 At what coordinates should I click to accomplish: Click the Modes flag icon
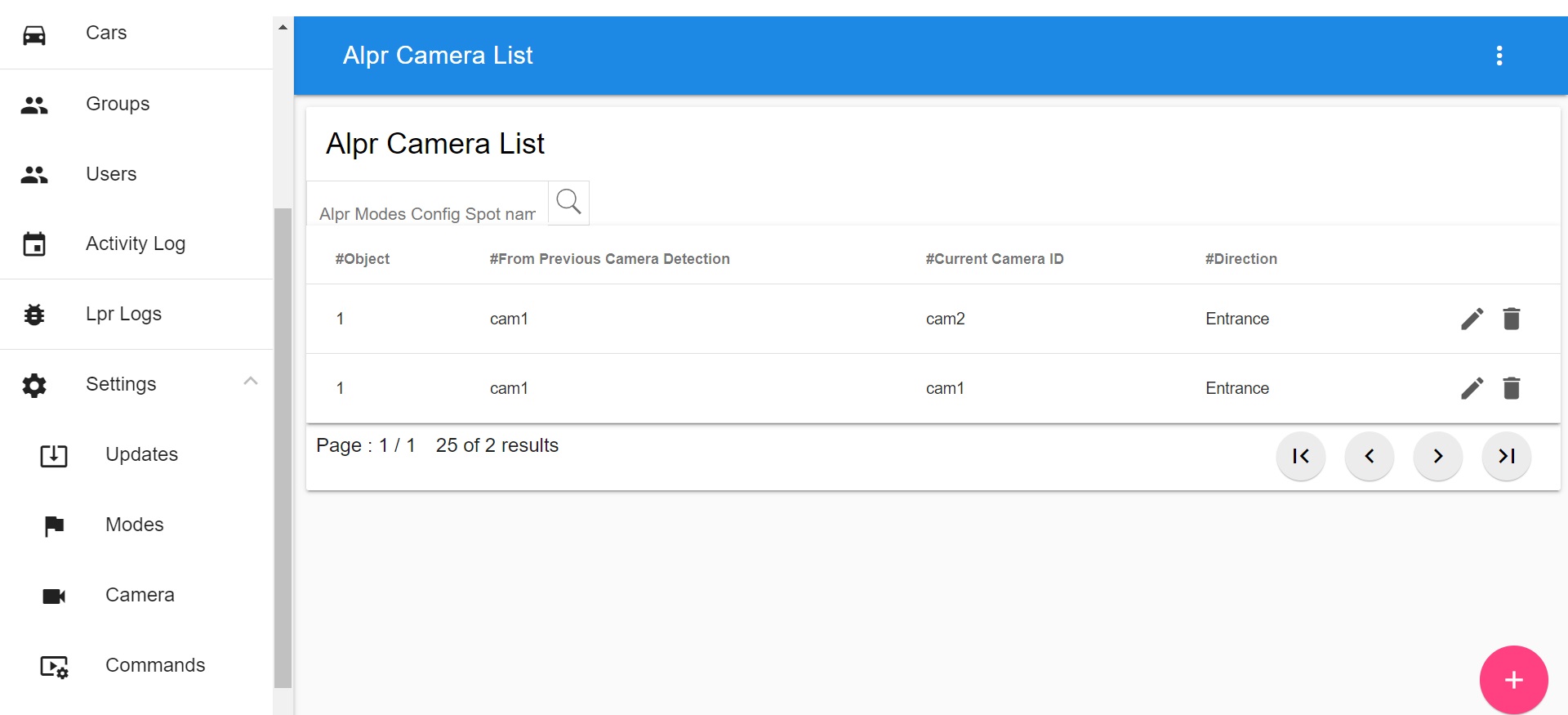pos(54,526)
